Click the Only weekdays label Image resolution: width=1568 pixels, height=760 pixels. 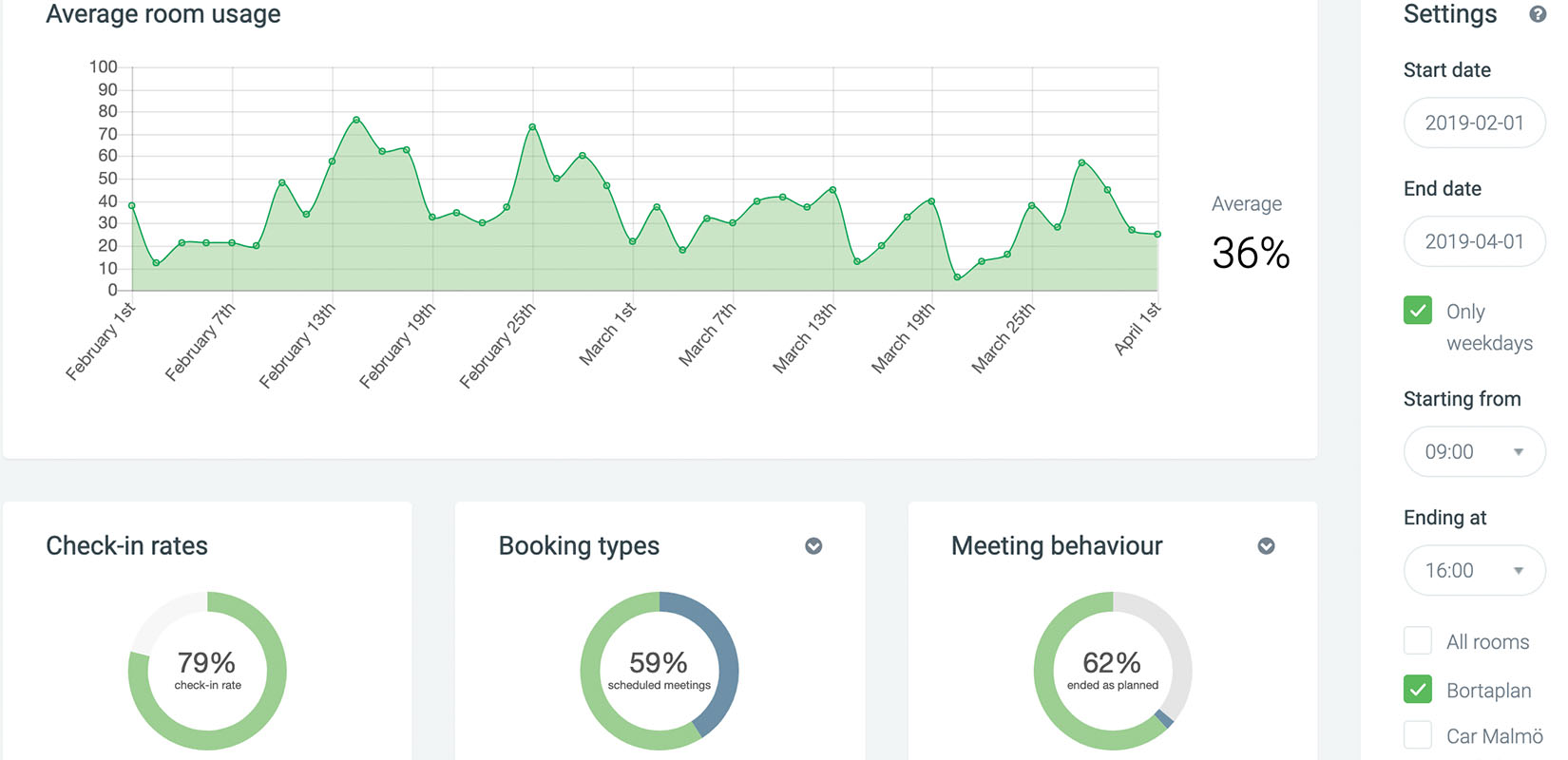click(x=1489, y=327)
